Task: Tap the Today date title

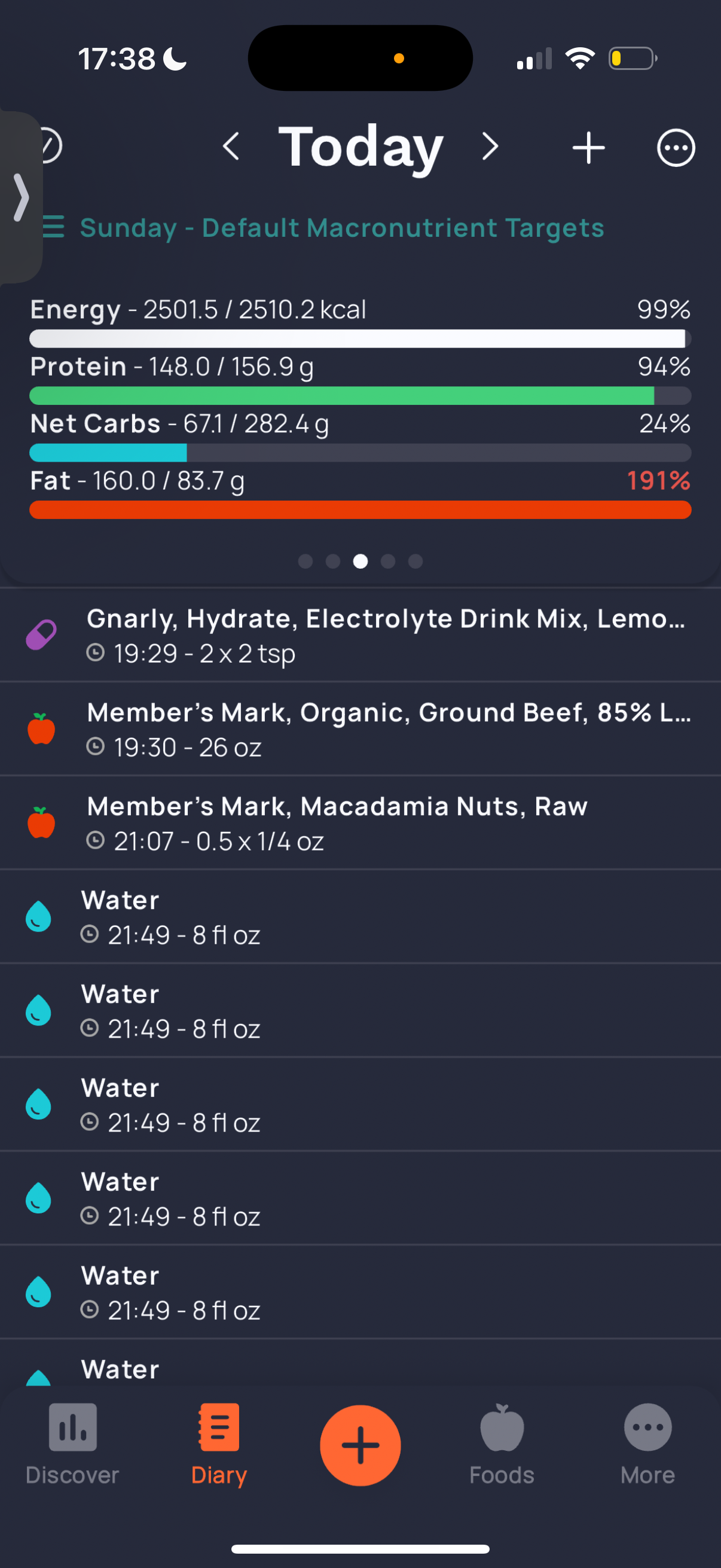Action: click(x=361, y=147)
